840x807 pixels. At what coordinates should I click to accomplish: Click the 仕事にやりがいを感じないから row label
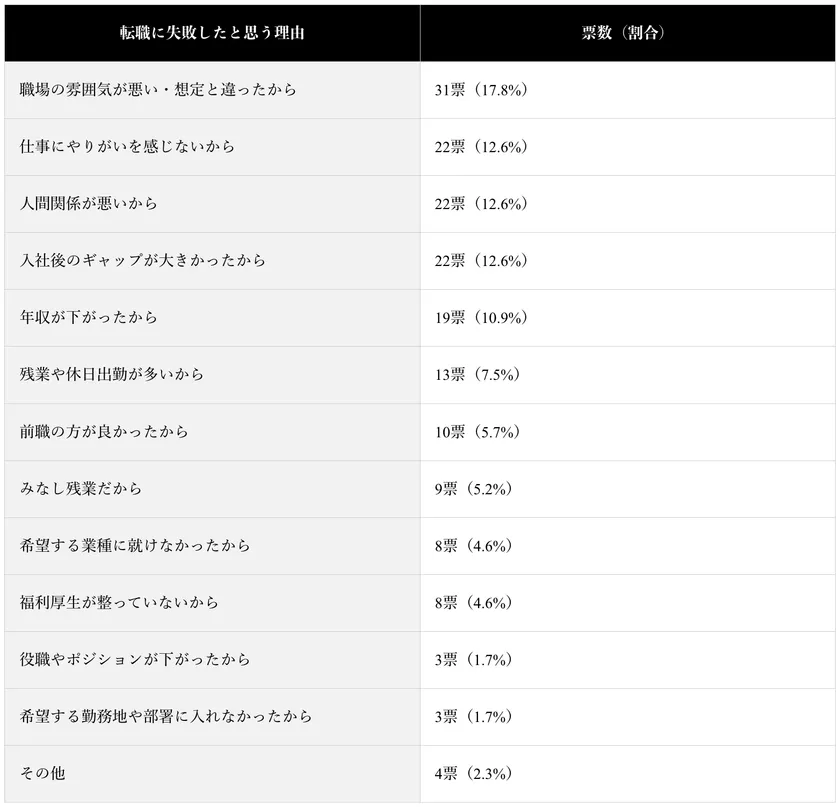pyautogui.click(x=127, y=147)
